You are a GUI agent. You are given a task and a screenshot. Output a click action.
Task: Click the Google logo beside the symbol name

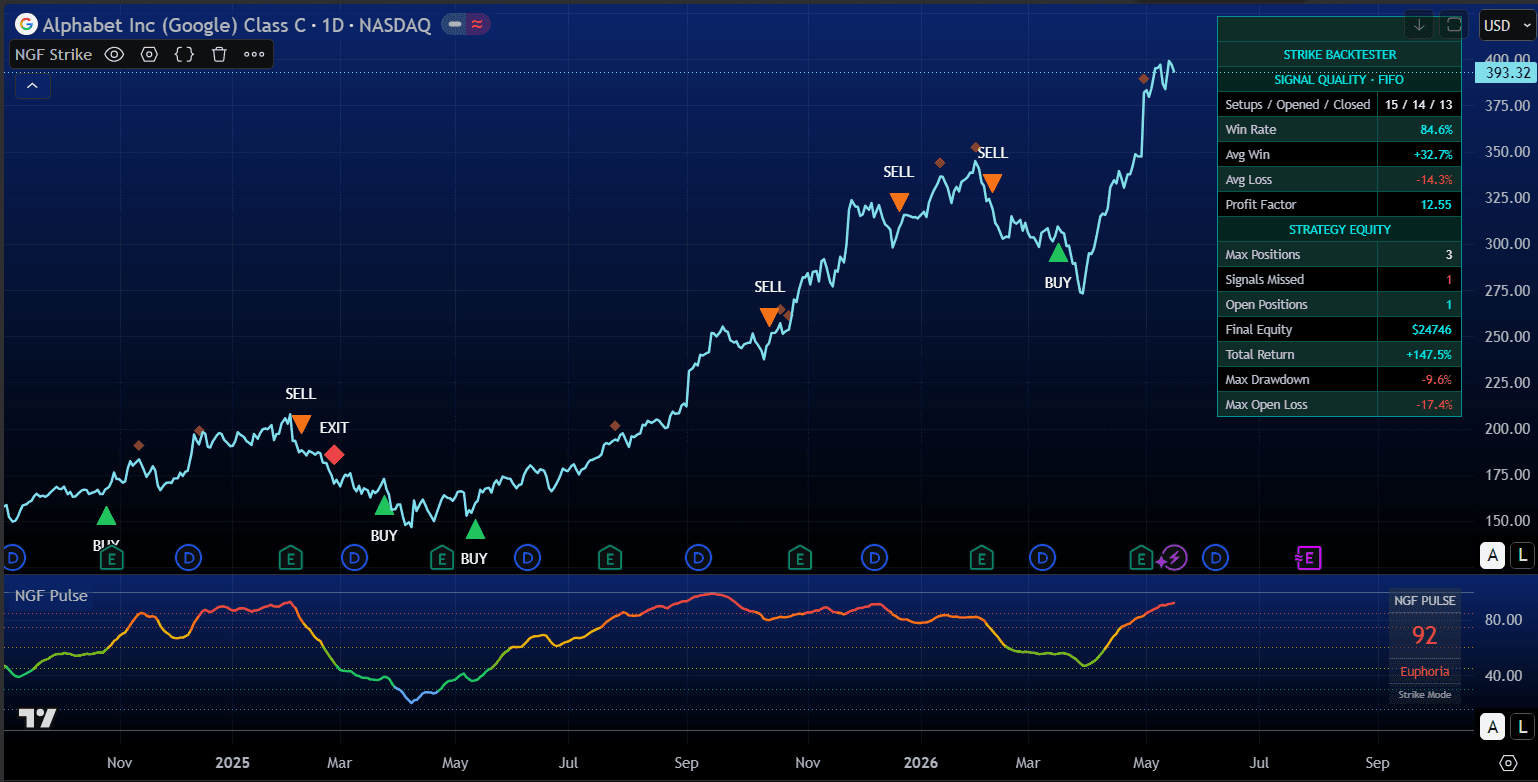[27, 25]
